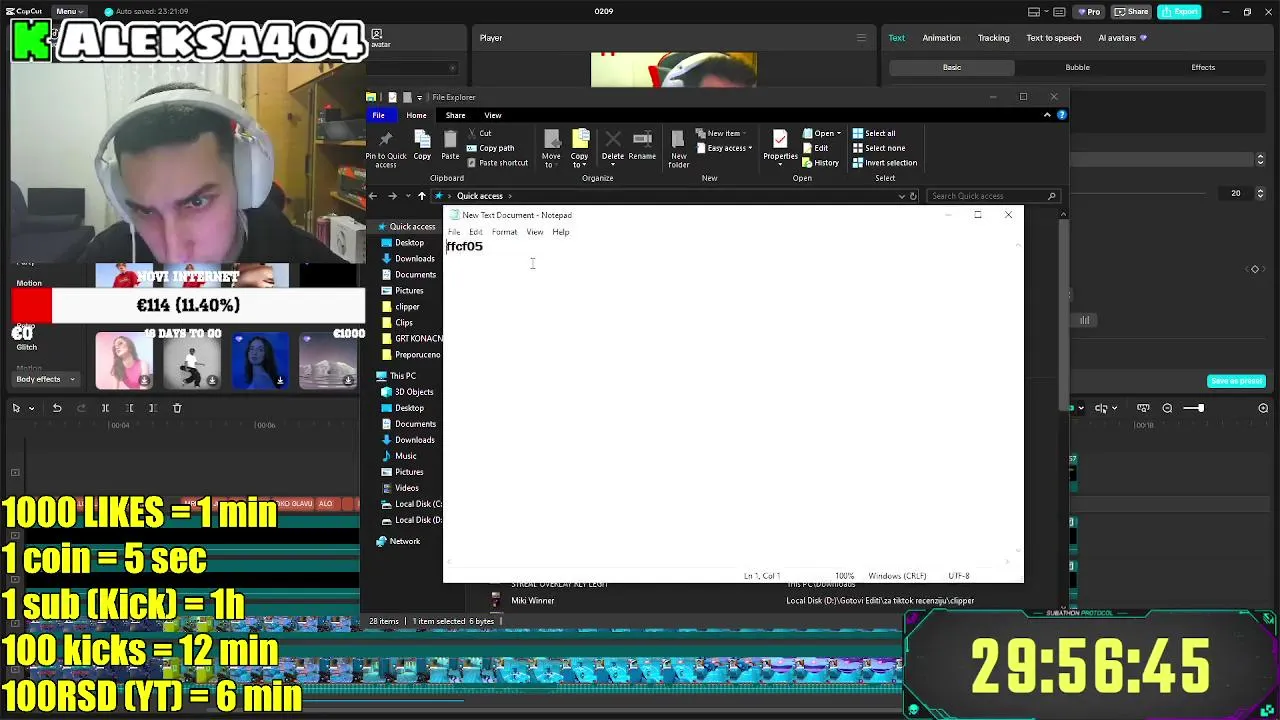
Task: Click the Pro button in CapCut
Action: (x=1088, y=11)
